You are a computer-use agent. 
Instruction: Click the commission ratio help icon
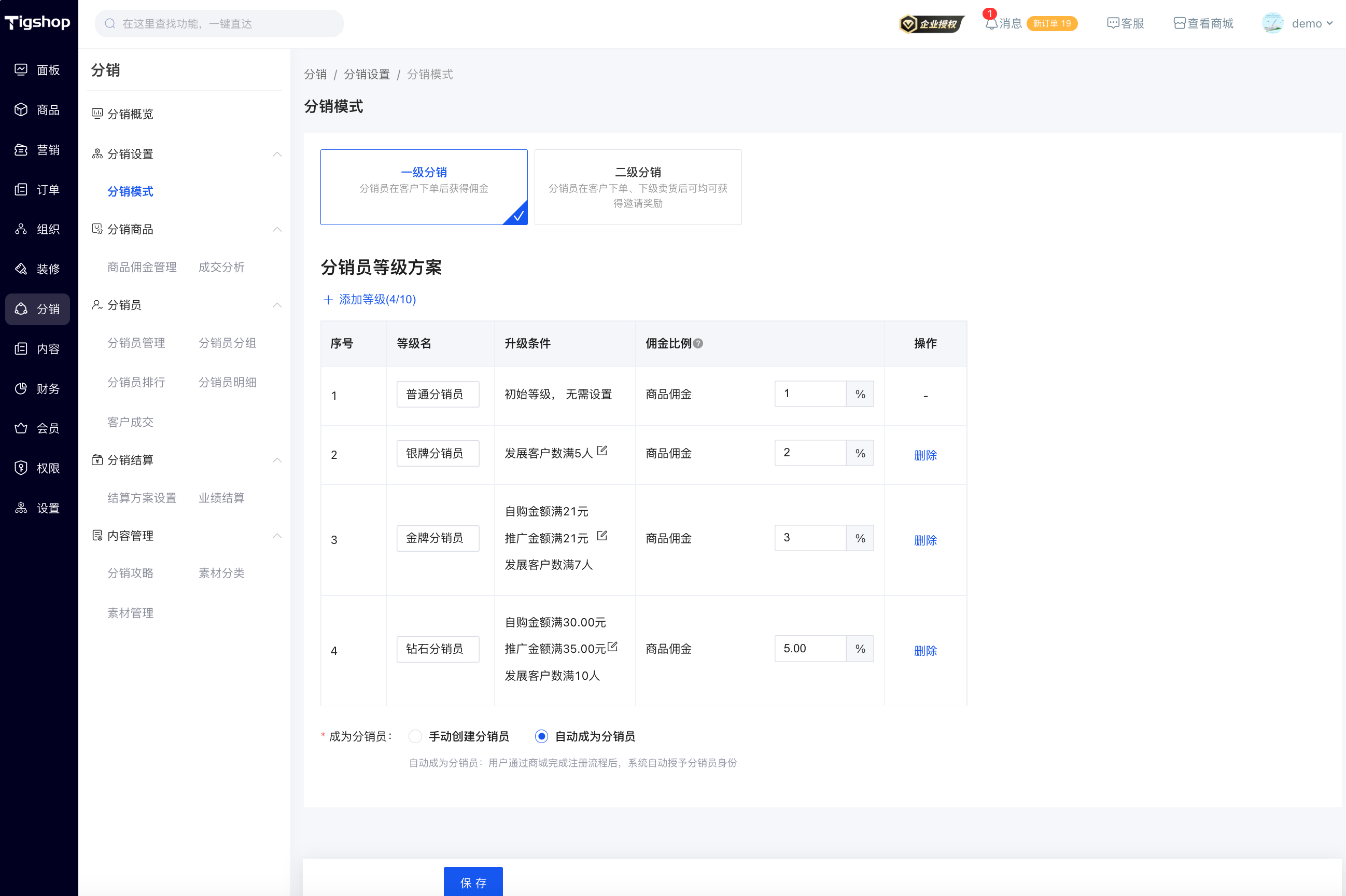click(x=698, y=343)
